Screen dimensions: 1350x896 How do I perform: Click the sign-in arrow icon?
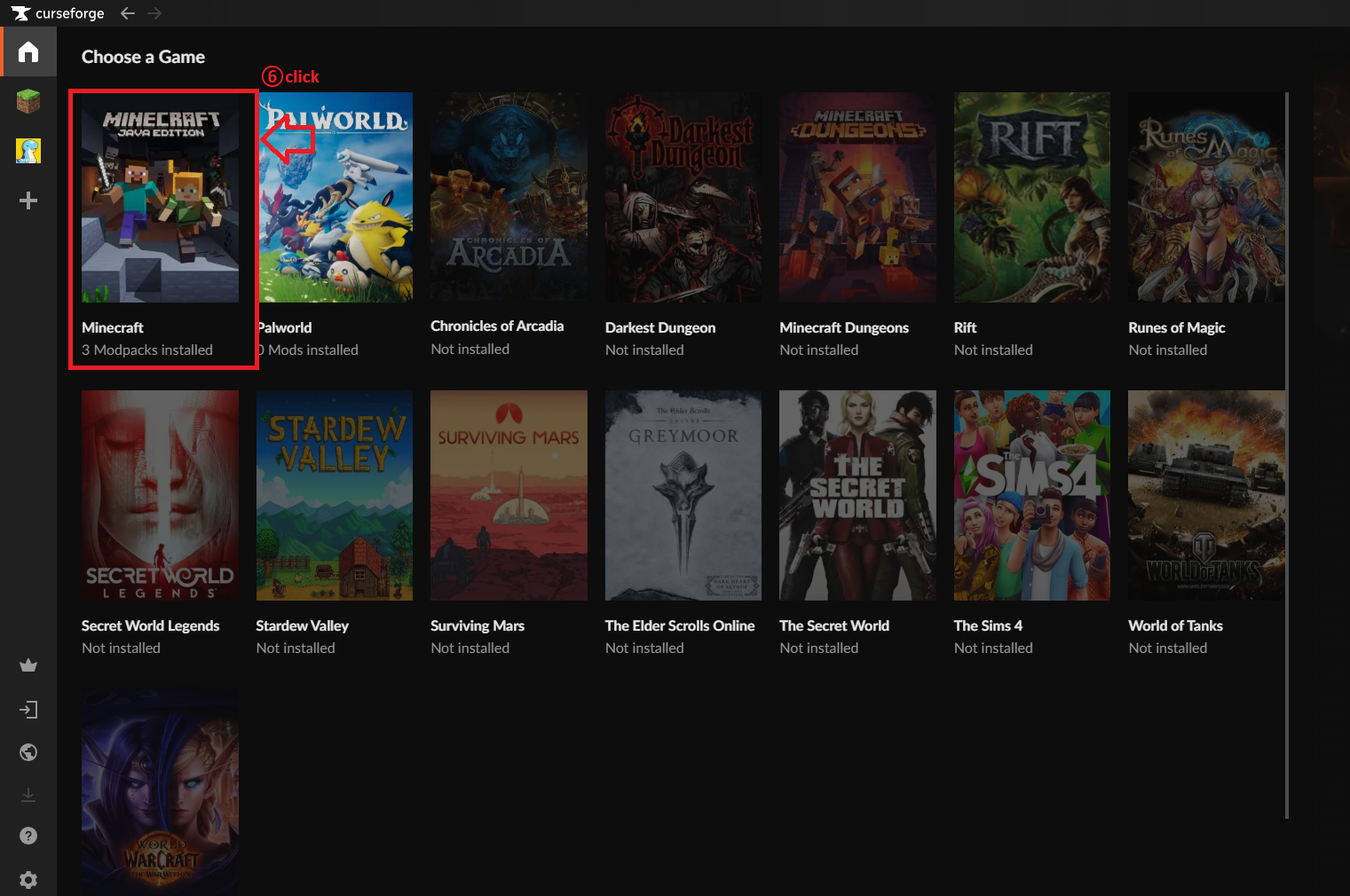coord(28,710)
